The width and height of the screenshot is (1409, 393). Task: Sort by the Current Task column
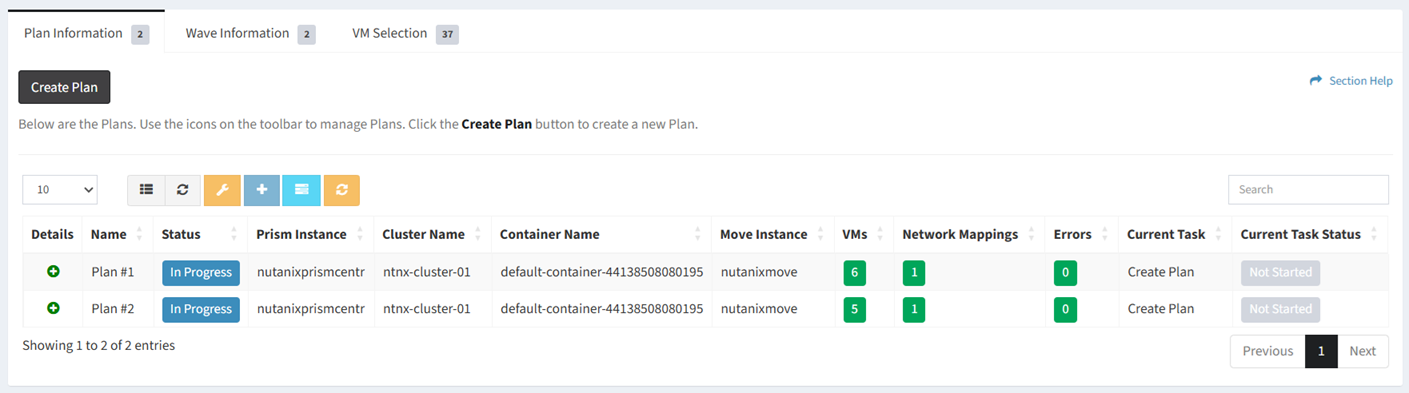[1175, 234]
